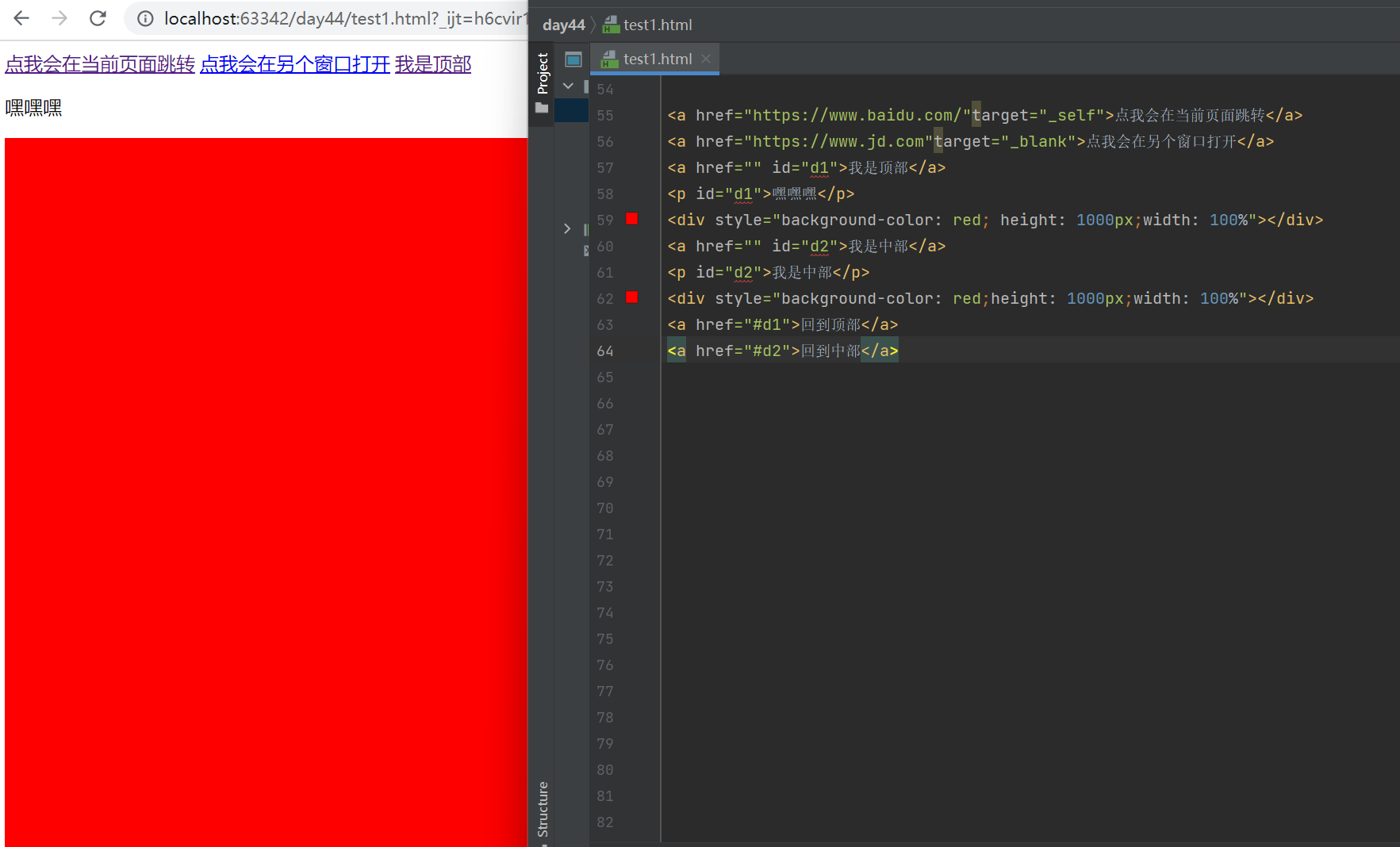Click the baidu URL in line 55
This screenshot has width=1400, height=847.
click(857, 115)
